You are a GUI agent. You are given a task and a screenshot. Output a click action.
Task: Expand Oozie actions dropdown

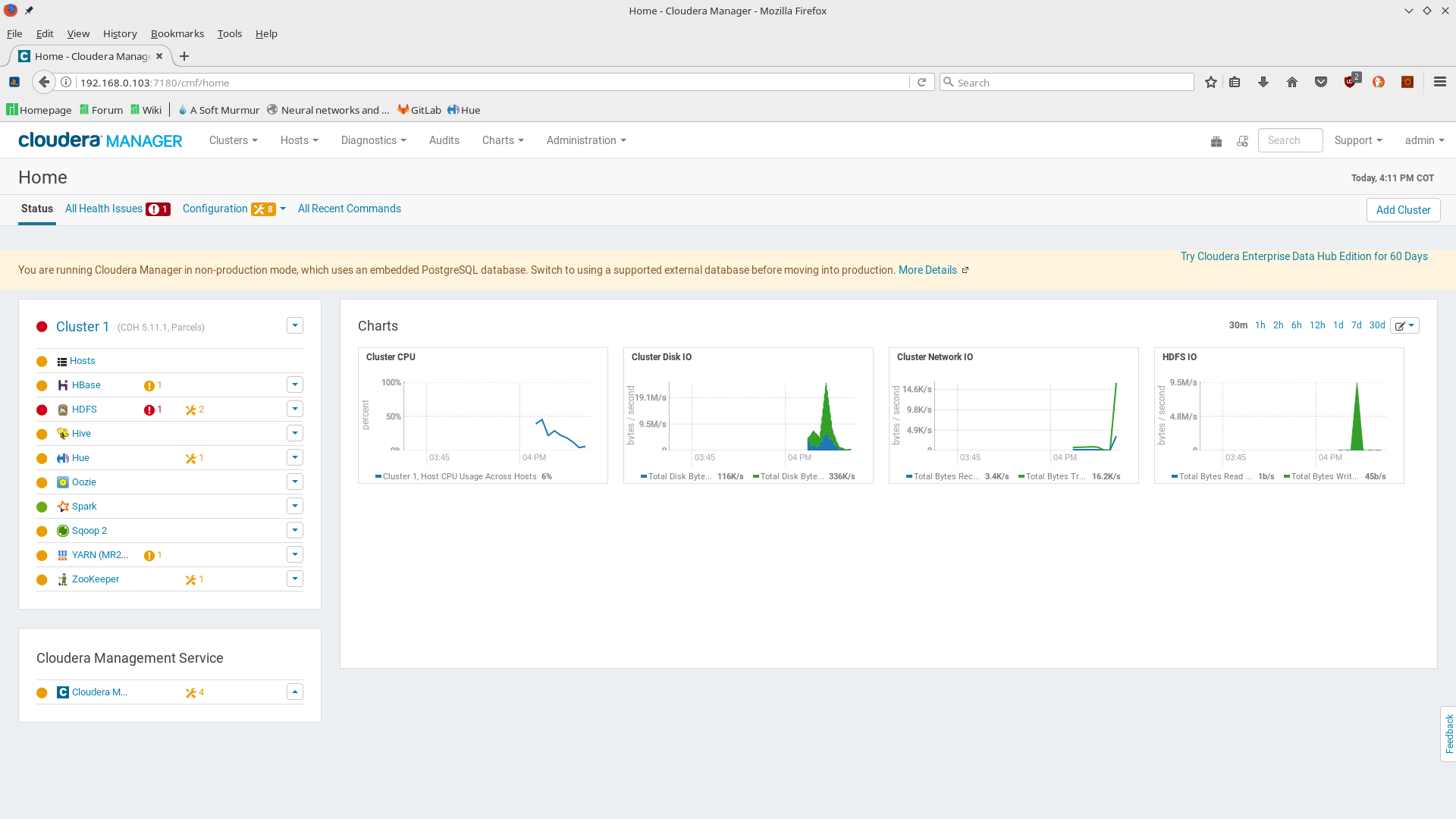(x=295, y=482)
